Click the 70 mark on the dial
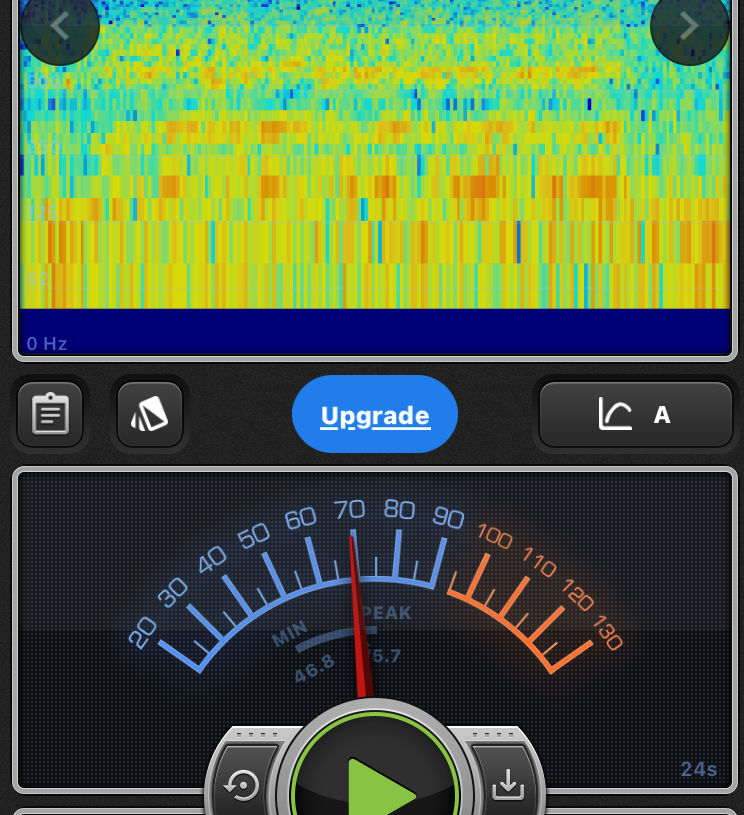Viewport: 744px width, 815px height. click(349, 511)
